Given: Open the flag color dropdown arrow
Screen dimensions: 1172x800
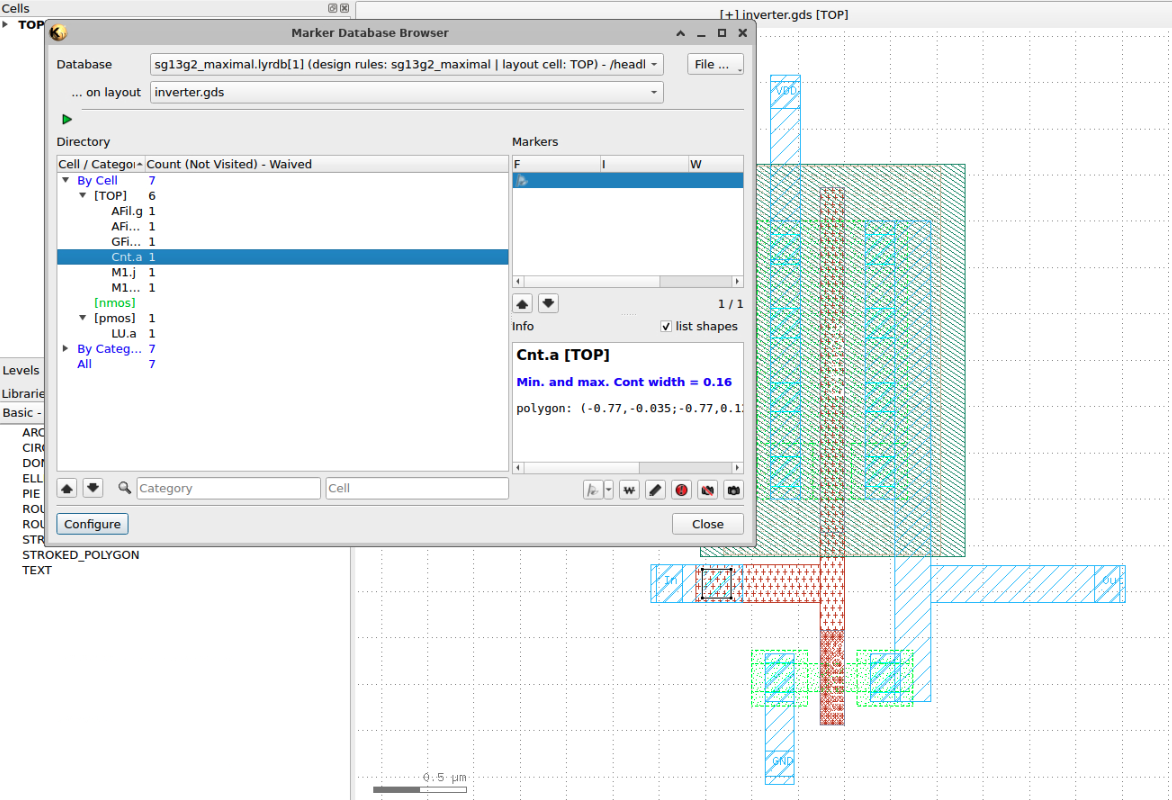Looking at the screenshot, I should click(x=608, y=490).
